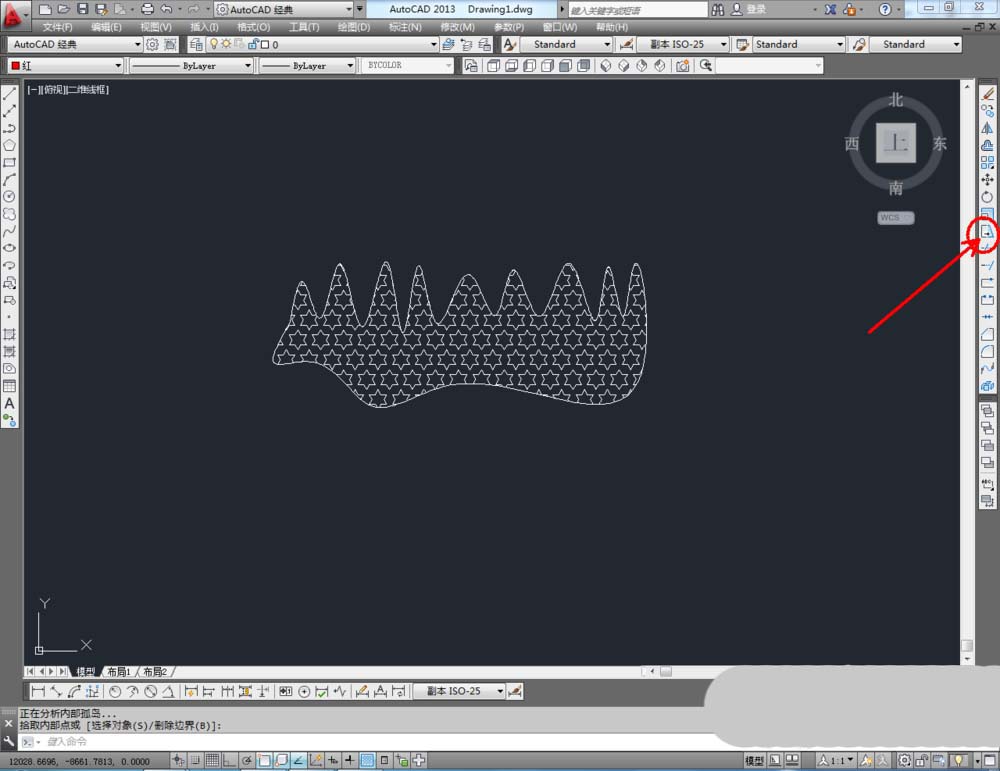Click the binoculars search icon
This screenshot has width=1000, height=771.
click(x=718, y=9)
